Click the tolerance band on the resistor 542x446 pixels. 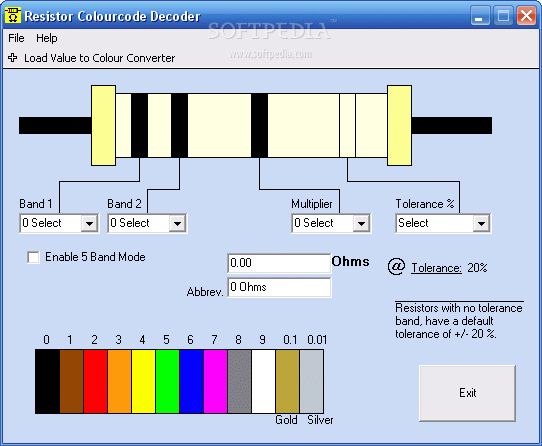tap(347, 126)
